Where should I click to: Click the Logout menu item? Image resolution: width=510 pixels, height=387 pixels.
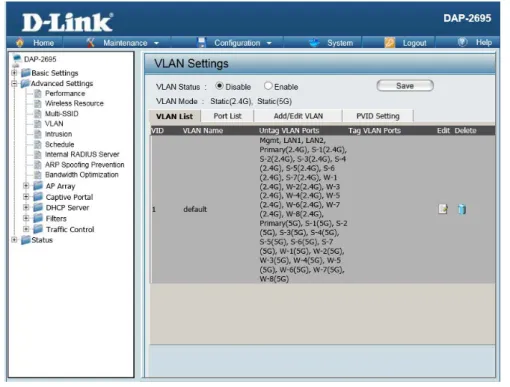pos(414,43)
